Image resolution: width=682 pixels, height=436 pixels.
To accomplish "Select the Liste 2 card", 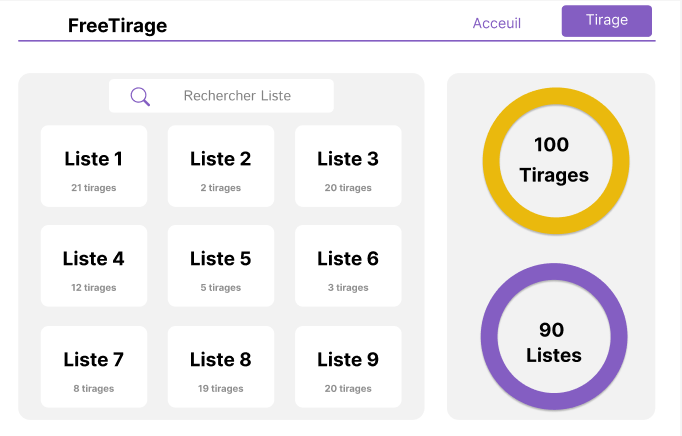I will [x=221, y=166].
